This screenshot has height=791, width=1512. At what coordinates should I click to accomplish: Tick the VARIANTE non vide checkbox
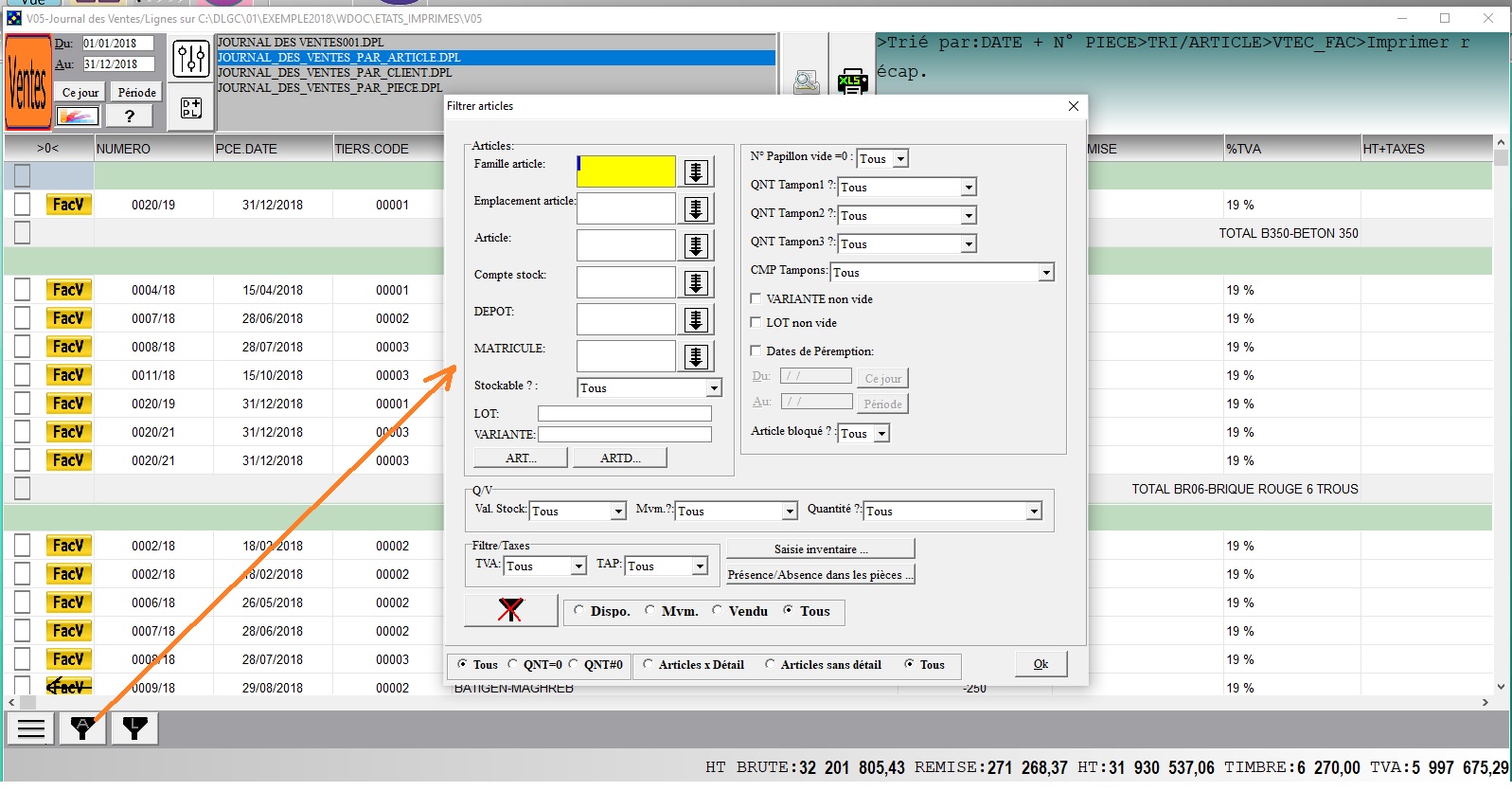(756, 298)
